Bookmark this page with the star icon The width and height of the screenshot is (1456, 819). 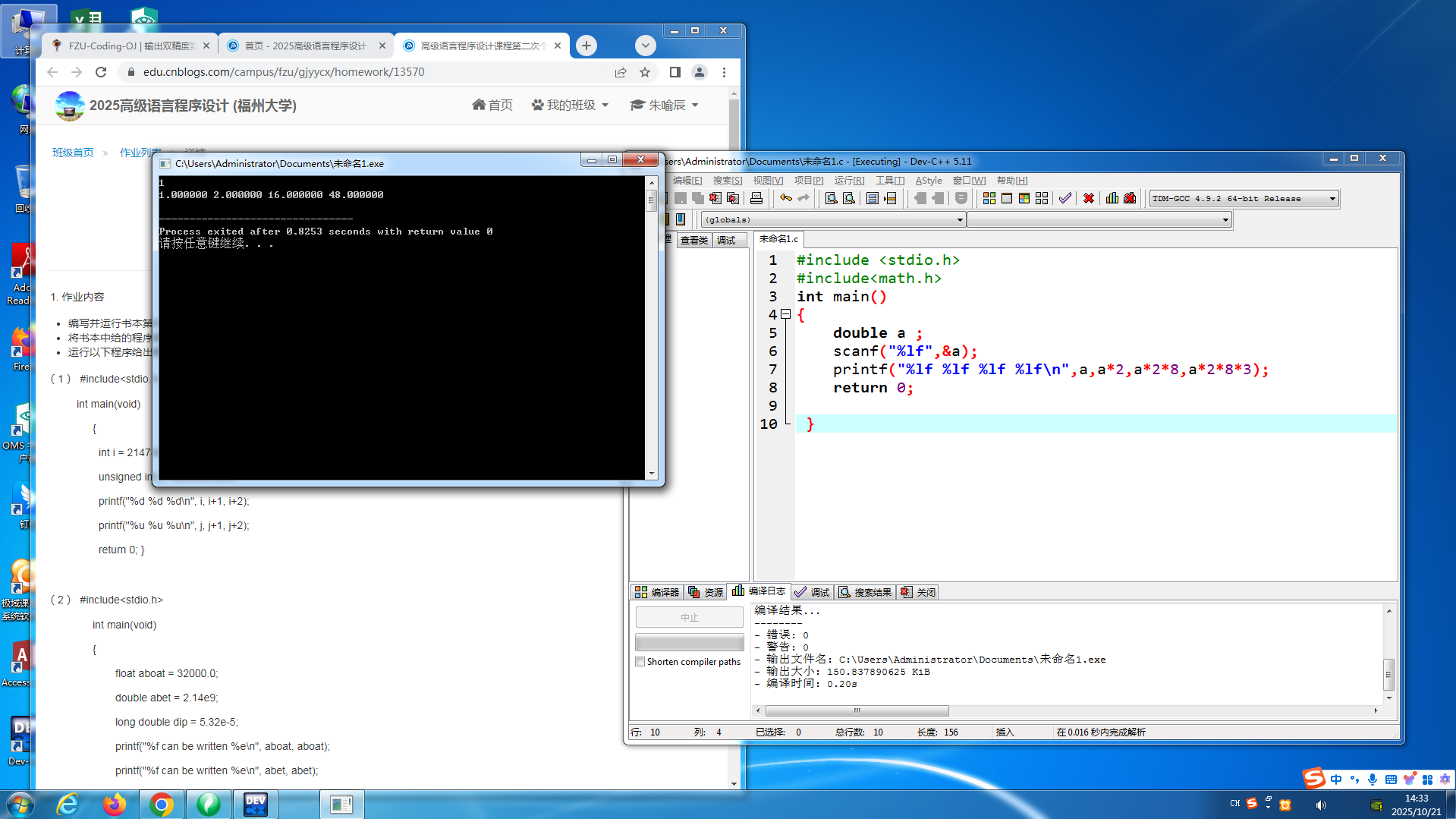[x=645, y=72]
